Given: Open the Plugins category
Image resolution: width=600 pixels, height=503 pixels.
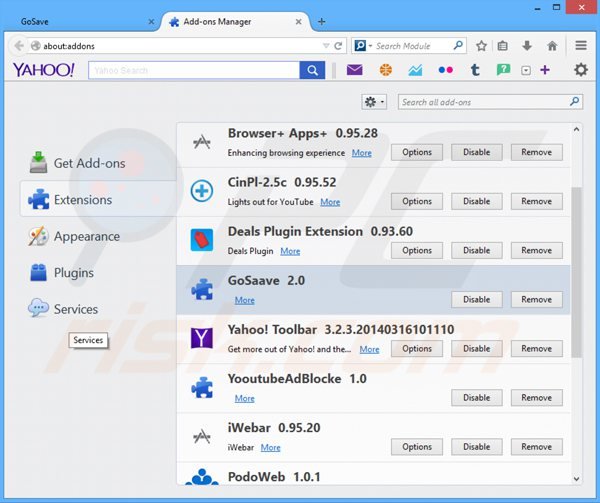Looking at the screenshot, I should tap(98, 273).
